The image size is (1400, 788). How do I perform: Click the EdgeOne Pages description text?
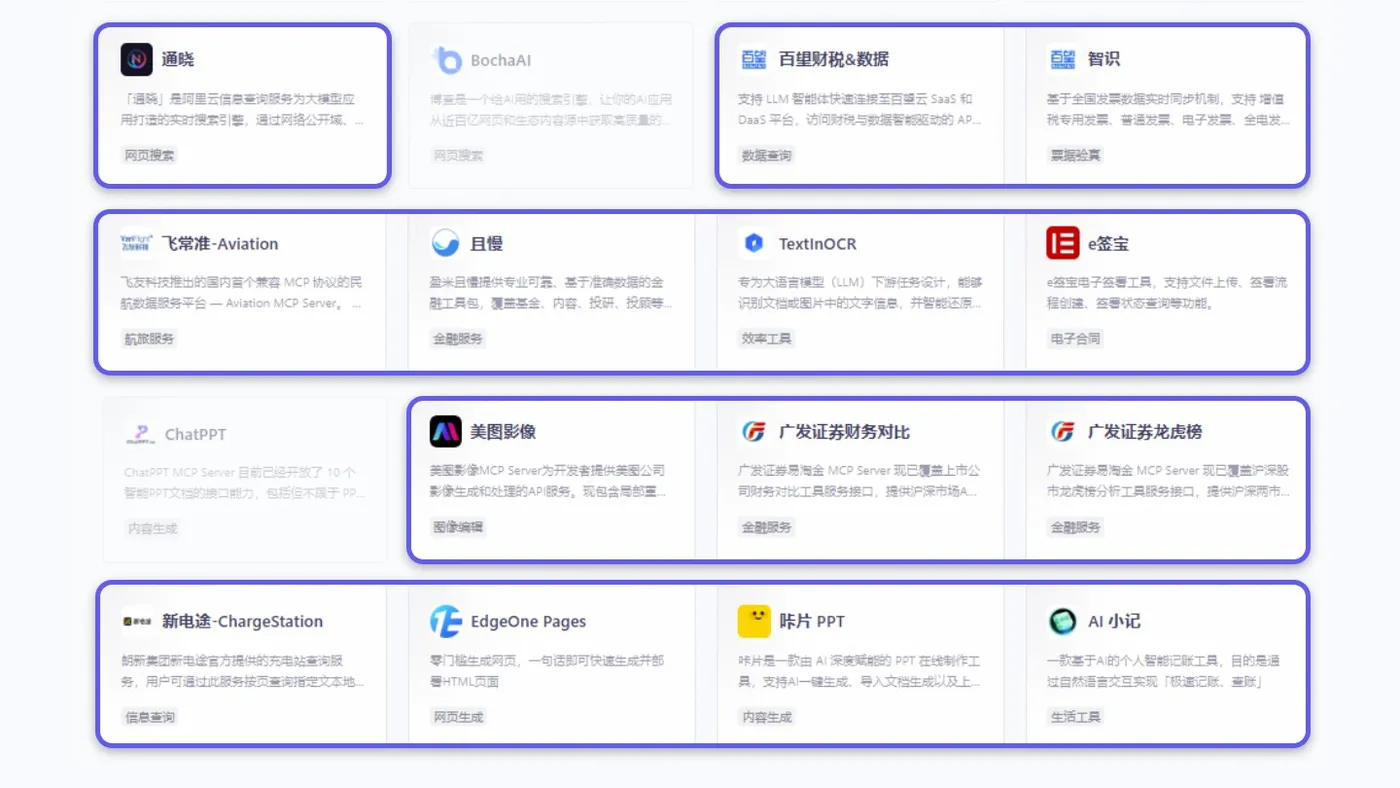pyautogui.click(x=548, y=671)
